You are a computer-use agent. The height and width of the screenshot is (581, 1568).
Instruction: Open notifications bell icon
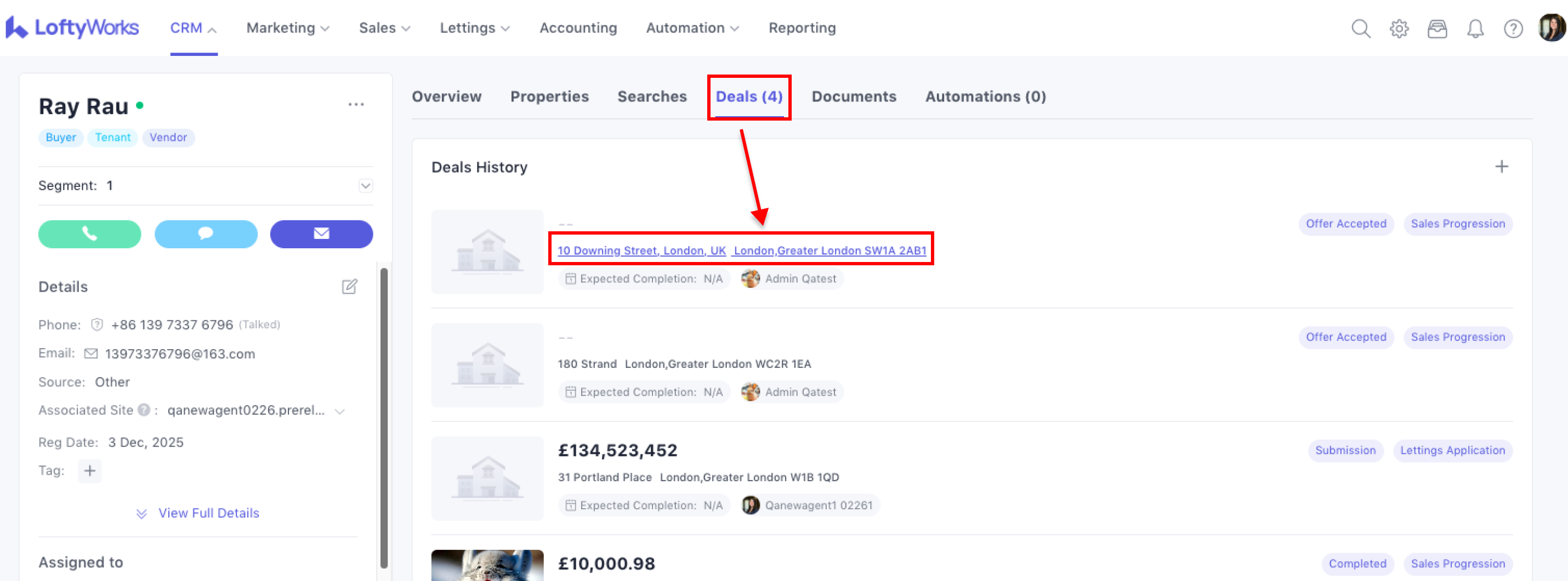[x=1475, y=29]
